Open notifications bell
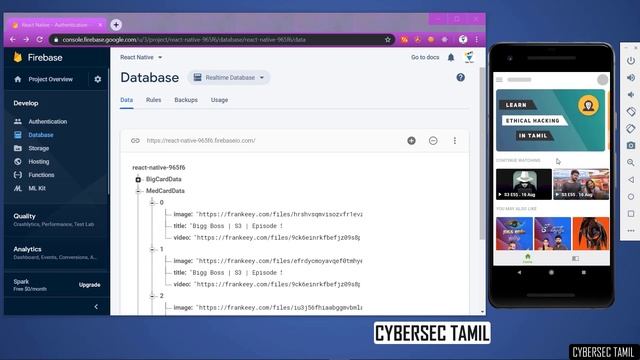The image size is (640, 360). tap(451, 57)
